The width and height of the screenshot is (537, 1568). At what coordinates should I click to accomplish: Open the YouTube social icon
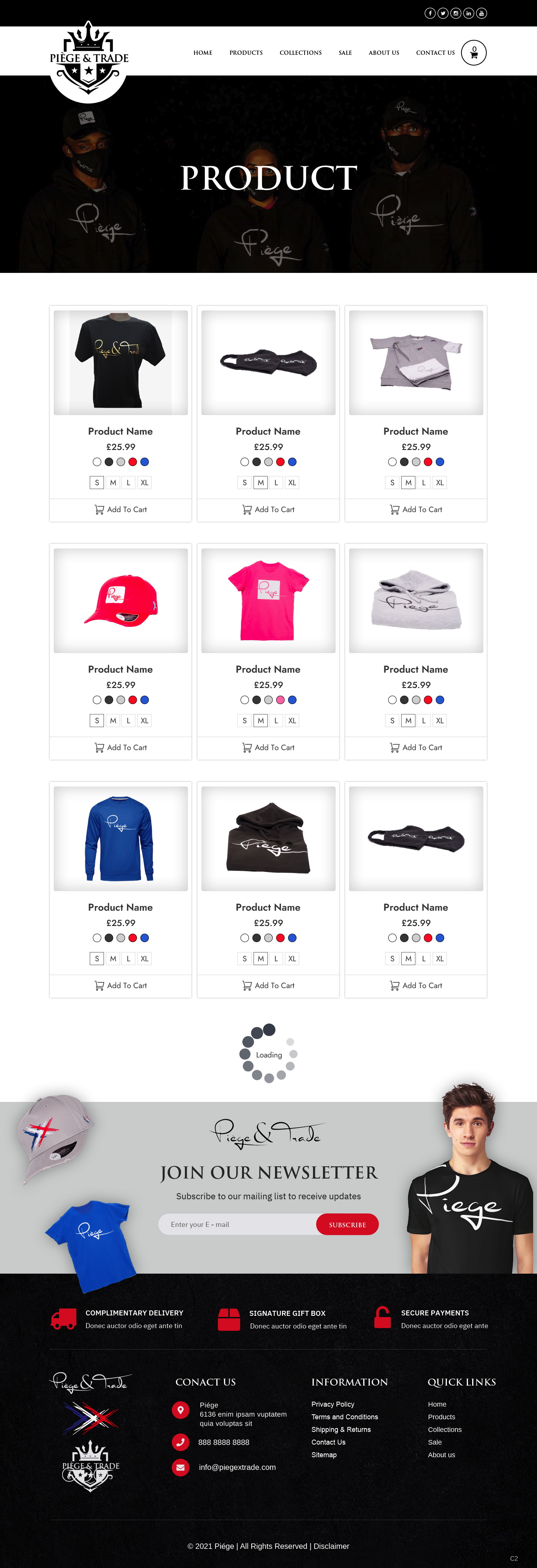[x=481, y=13]
